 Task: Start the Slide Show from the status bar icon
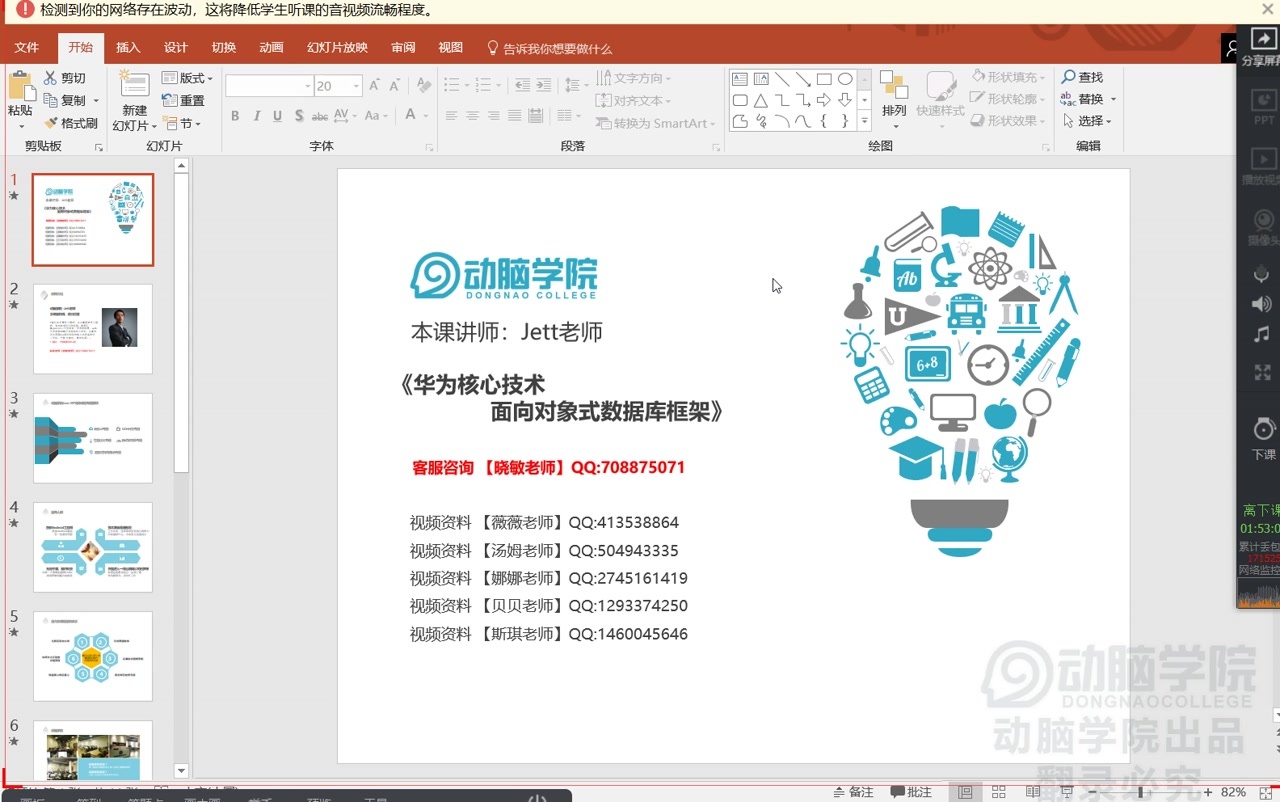[x=1067, y=792]
